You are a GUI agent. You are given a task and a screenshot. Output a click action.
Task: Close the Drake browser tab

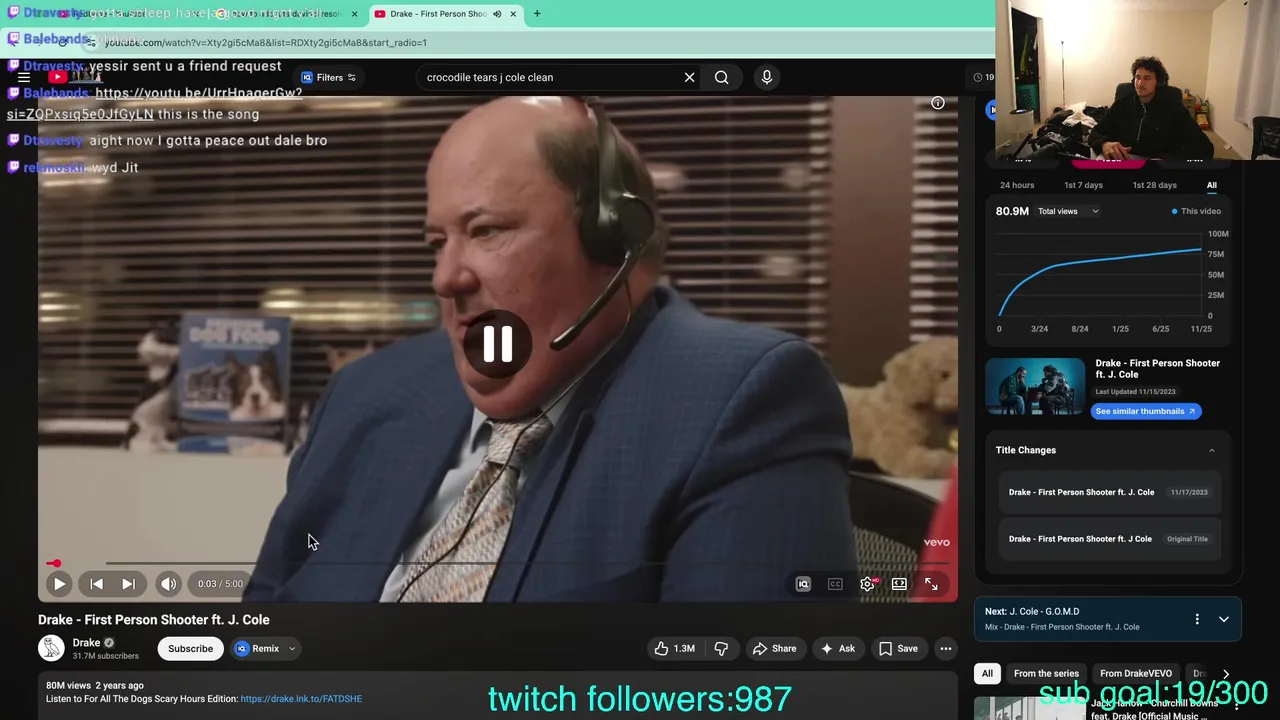pyautogui.click(x=513, y=14)
